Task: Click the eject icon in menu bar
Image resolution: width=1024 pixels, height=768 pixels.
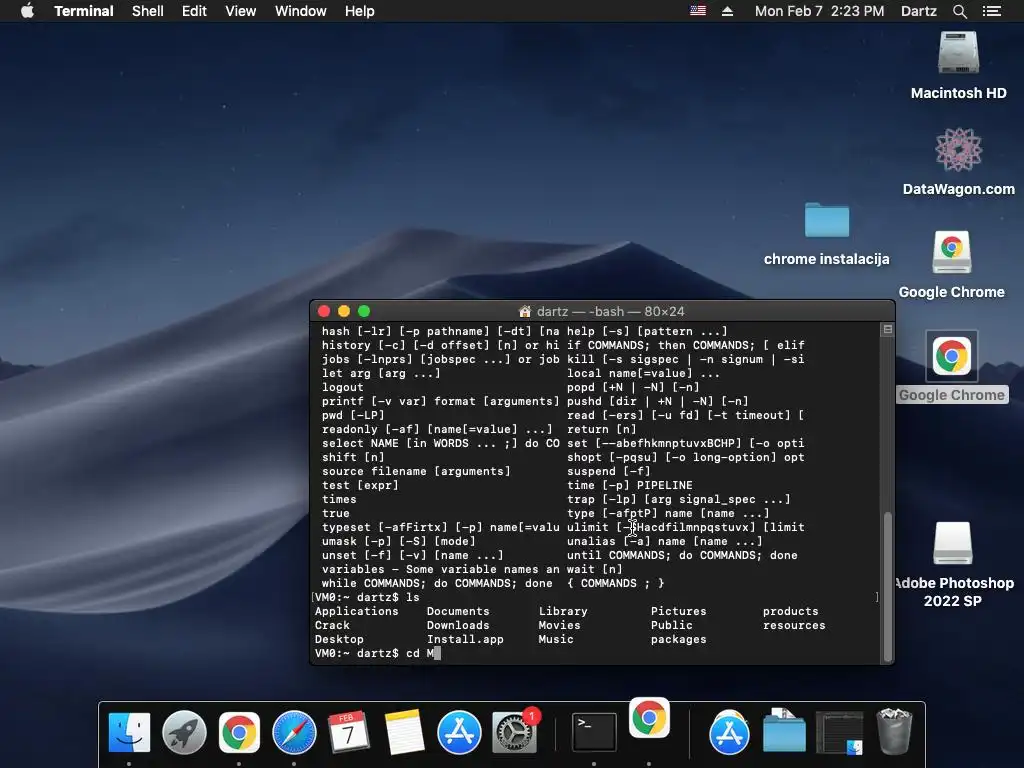Action: [x=727, y=11]
